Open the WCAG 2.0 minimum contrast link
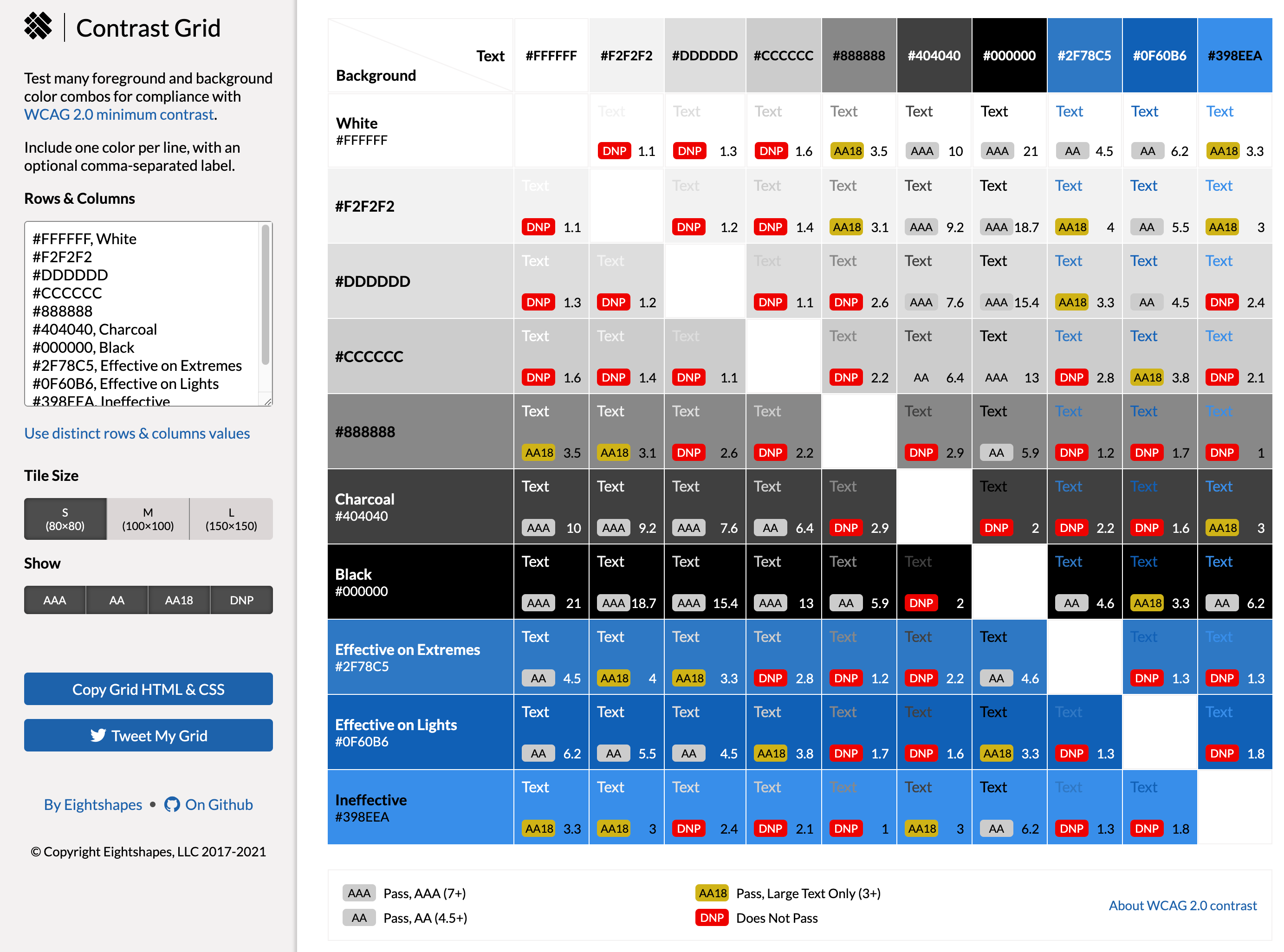Image resolution: width=1284 pixels, height=952 pixels. pyautogui.click(x=119, y=115)
